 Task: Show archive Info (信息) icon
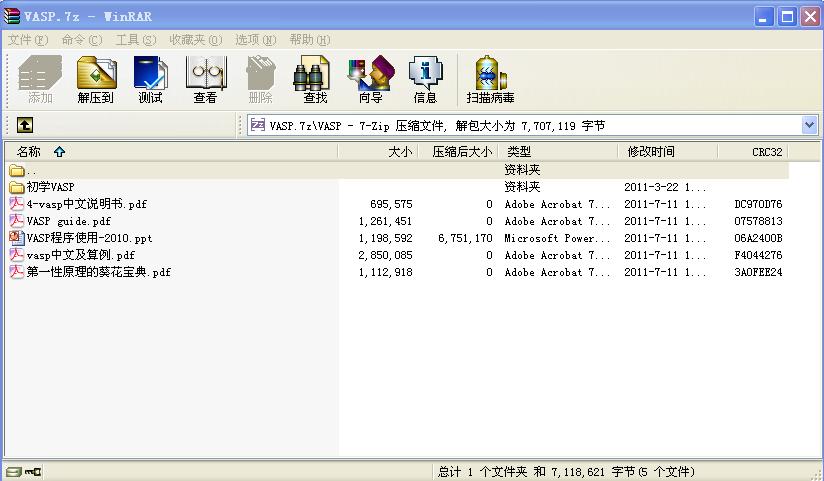point(425,79)
